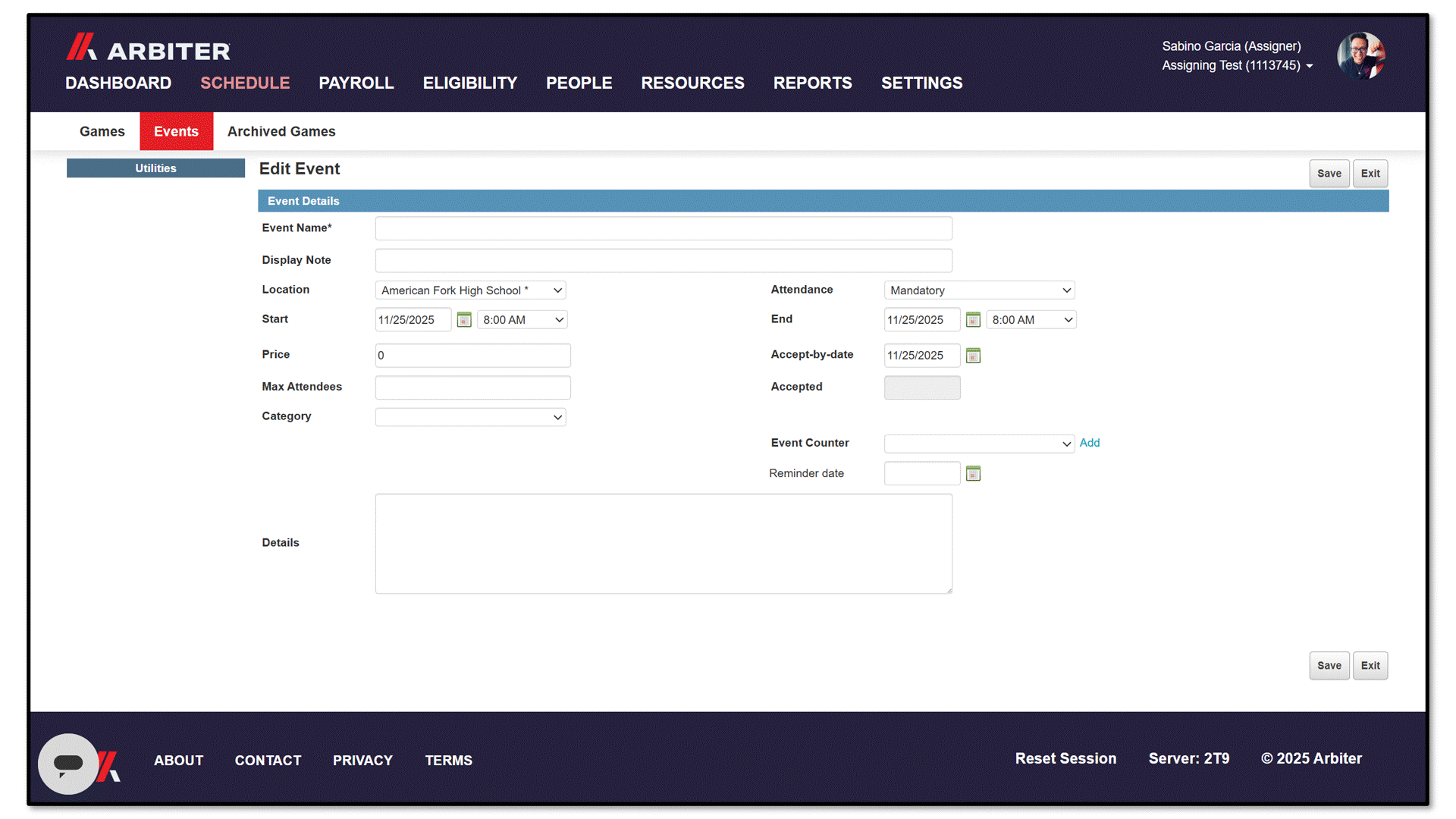Switch to the Archived Games tab
This screenshot has width=1456, height=819.
281,131
